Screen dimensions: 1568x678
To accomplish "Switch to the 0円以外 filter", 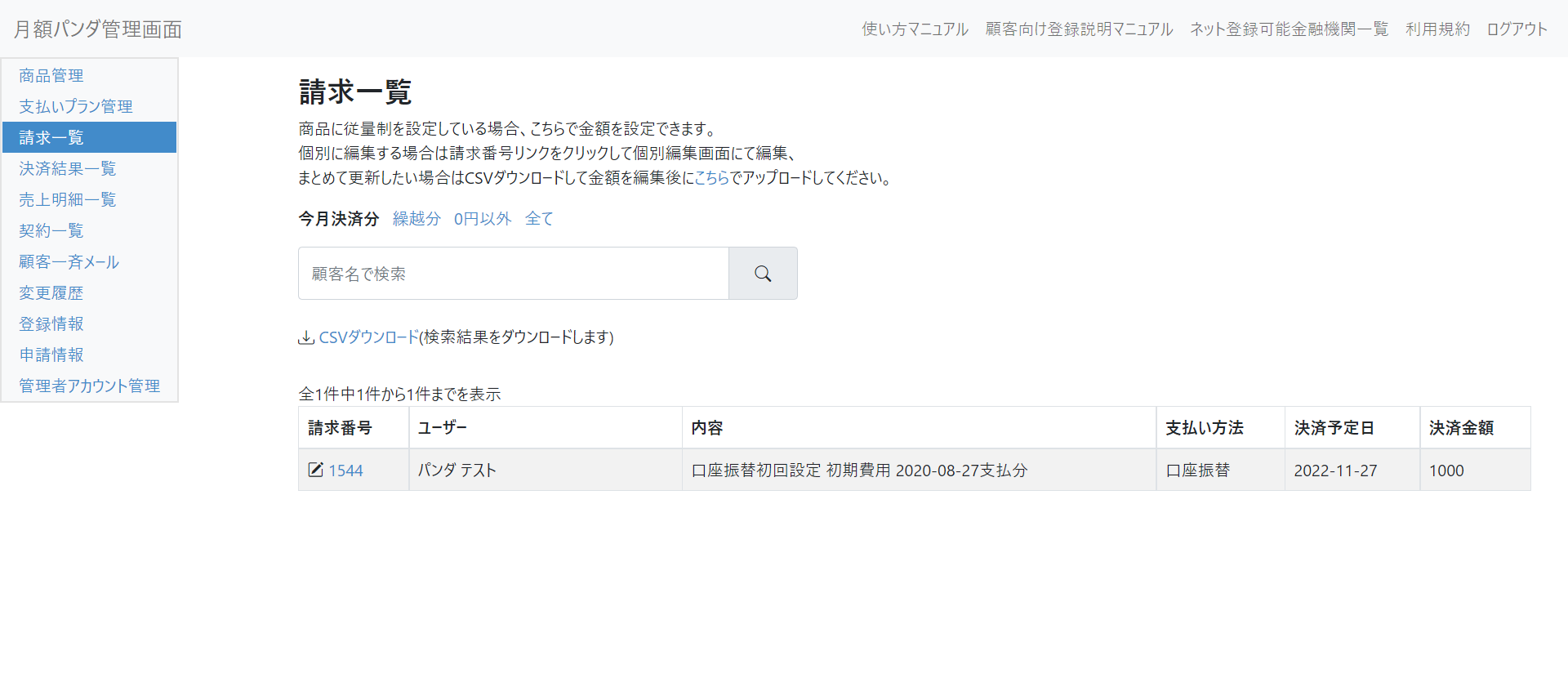I will pos(483,219).
